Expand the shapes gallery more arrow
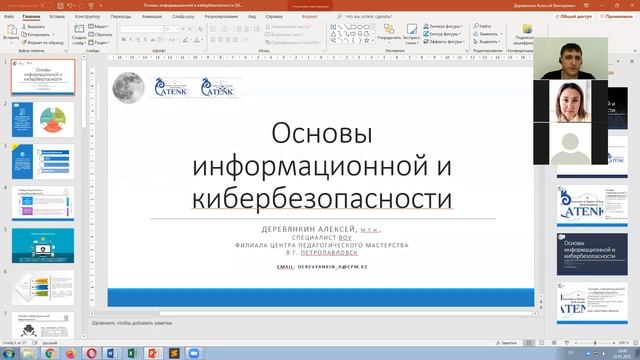The width and height of the screenshot is (640, 360). click(x=373, y=41)
